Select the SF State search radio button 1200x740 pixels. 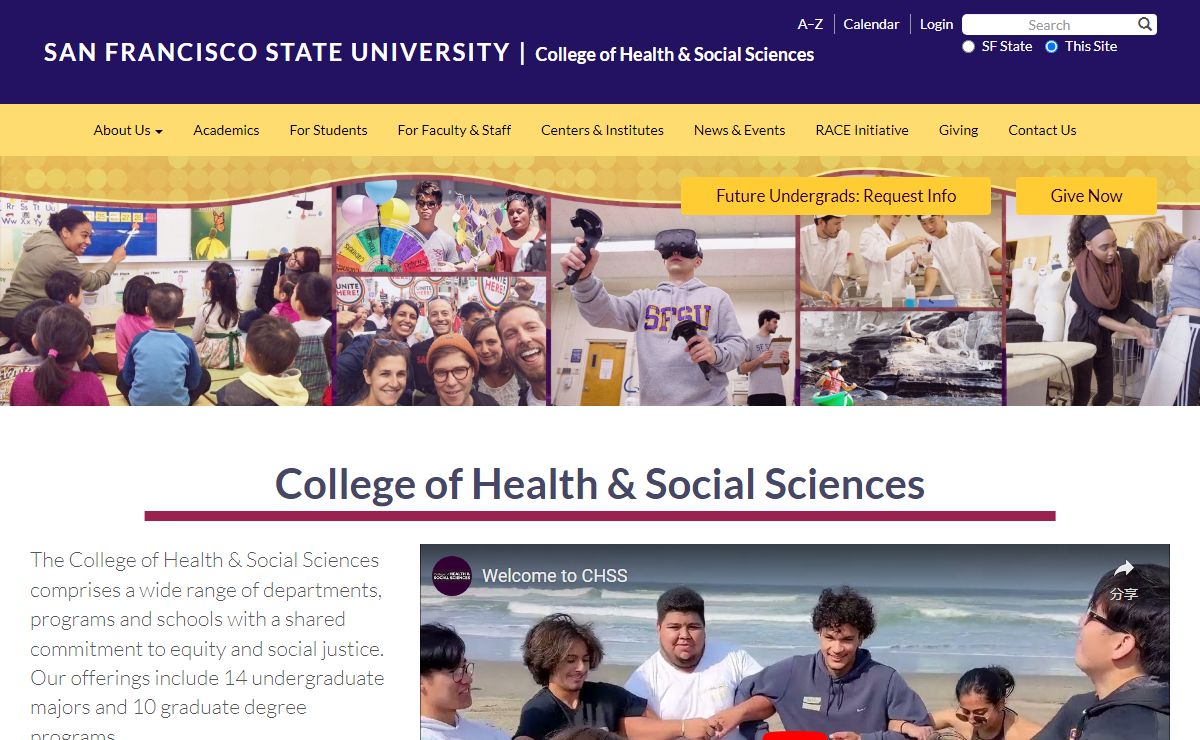click(968, 46)
